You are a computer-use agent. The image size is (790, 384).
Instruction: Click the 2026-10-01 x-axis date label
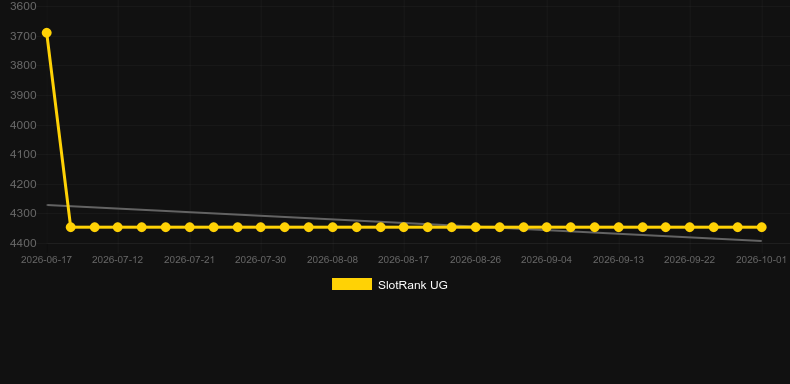click(761, 260)
